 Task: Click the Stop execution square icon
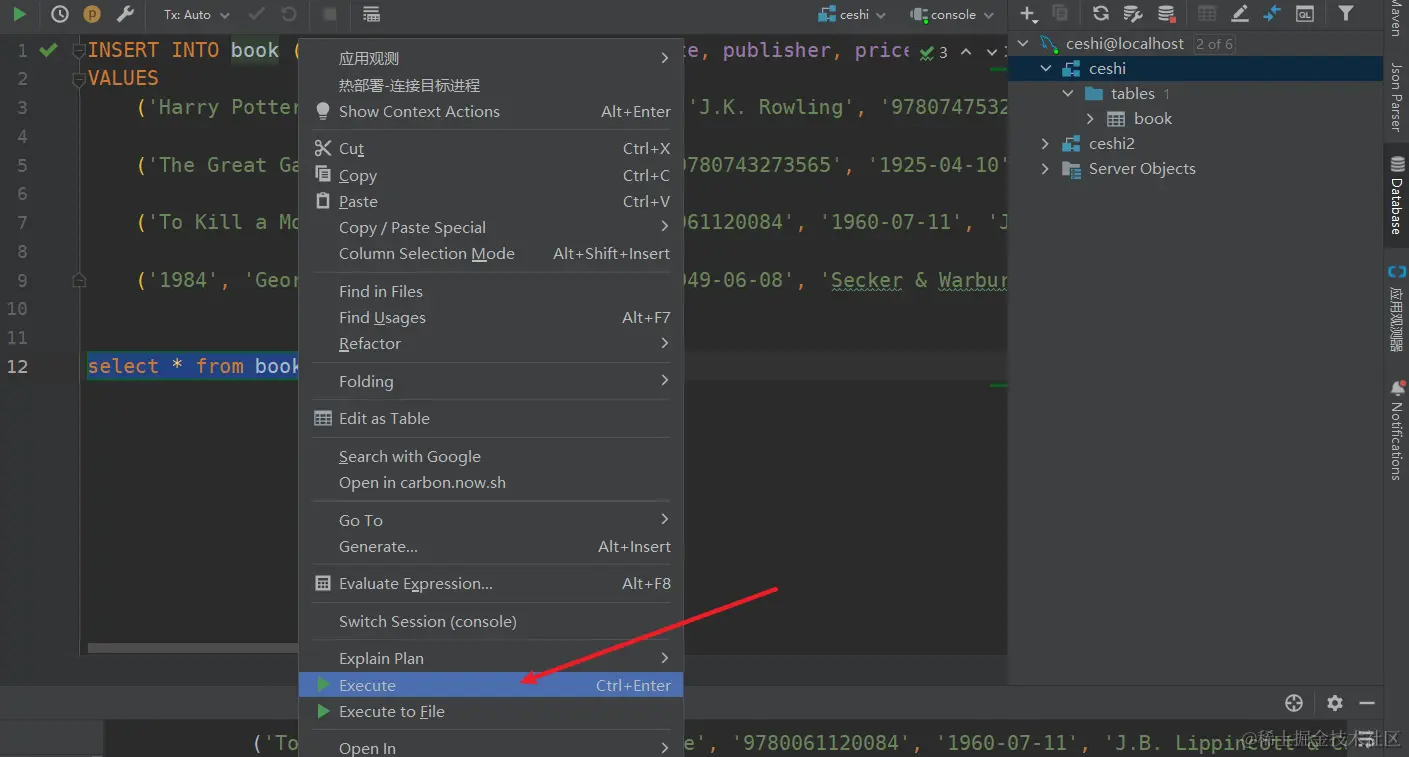click(x=330, y=14)
